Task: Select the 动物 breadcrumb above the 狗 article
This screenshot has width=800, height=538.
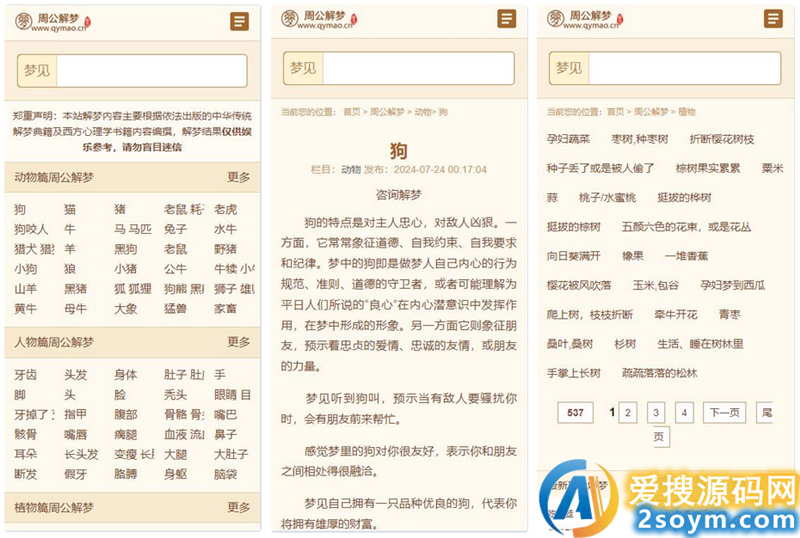Action: [x=423, y=113]
